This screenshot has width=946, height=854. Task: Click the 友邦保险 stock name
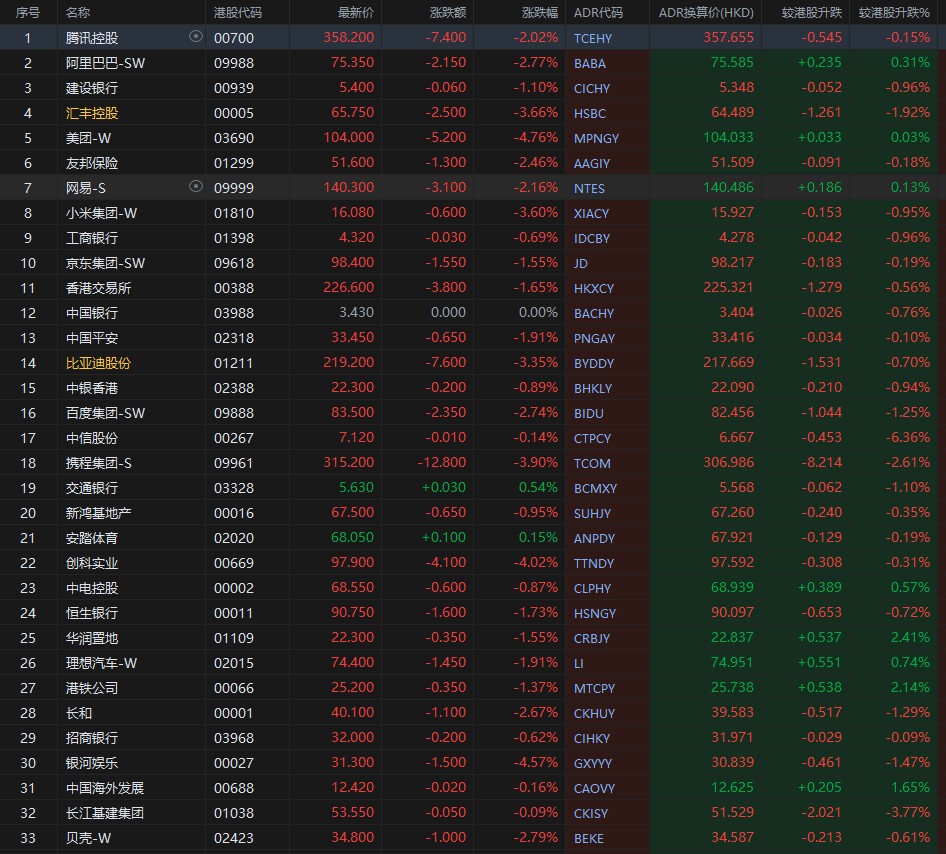point(92,163)
